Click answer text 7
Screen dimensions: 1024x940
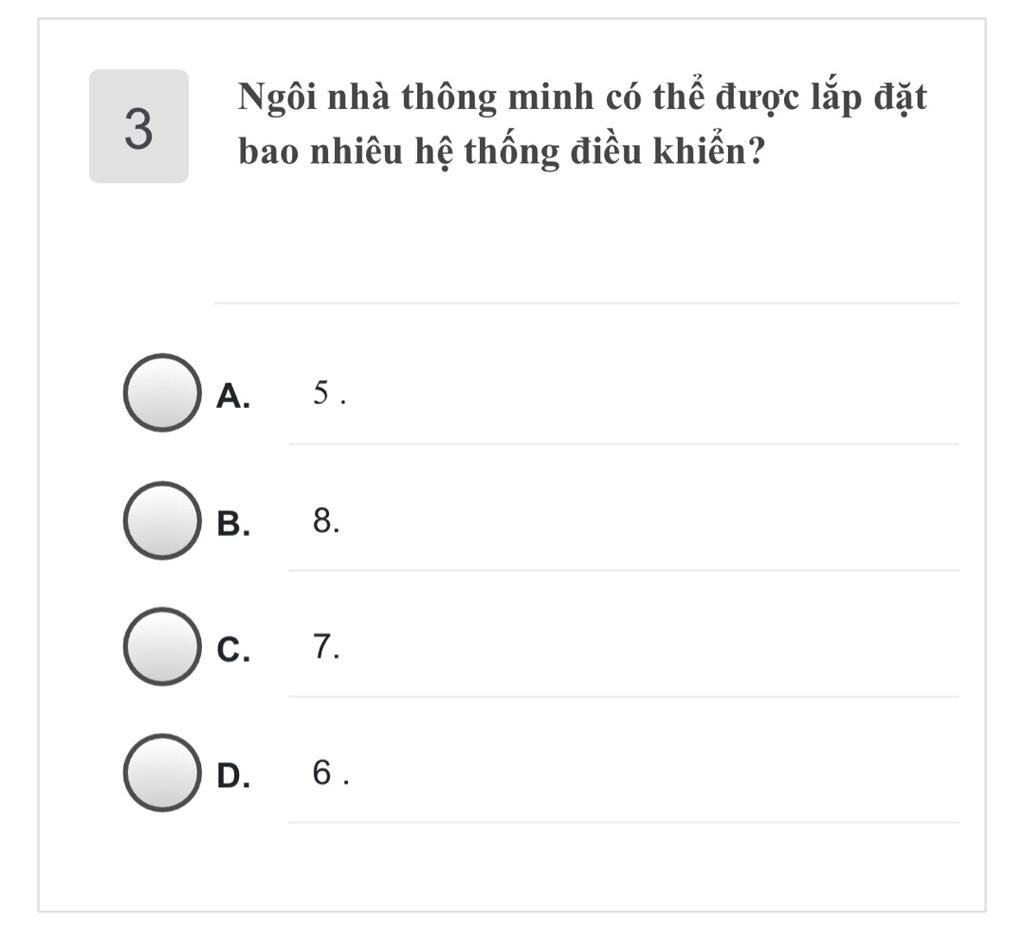[x=322, y=647]
